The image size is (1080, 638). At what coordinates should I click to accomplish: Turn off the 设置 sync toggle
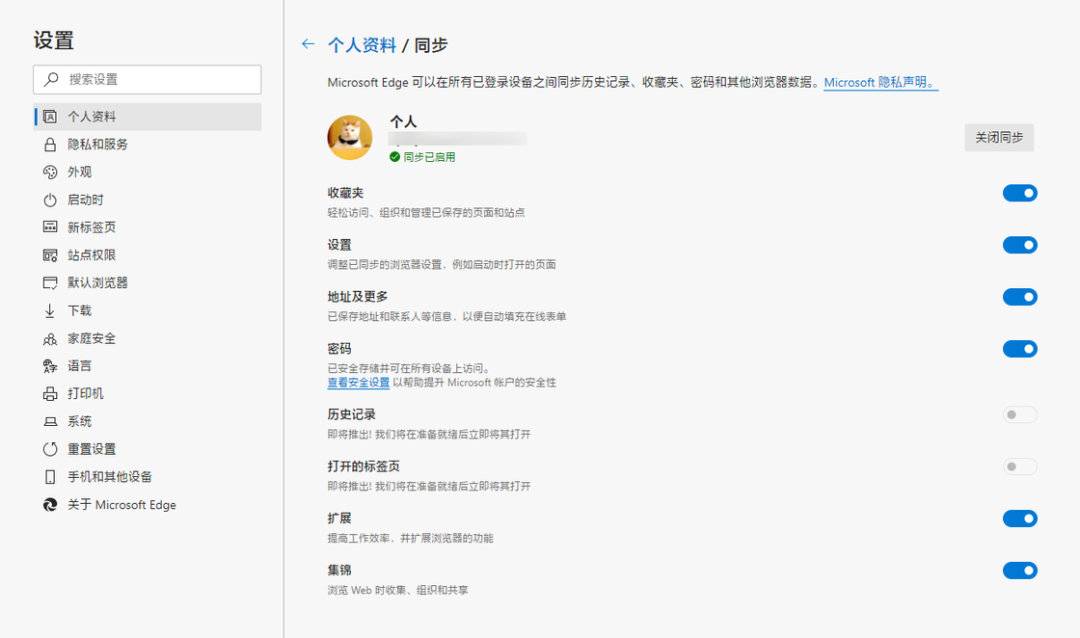[1020, 245]
